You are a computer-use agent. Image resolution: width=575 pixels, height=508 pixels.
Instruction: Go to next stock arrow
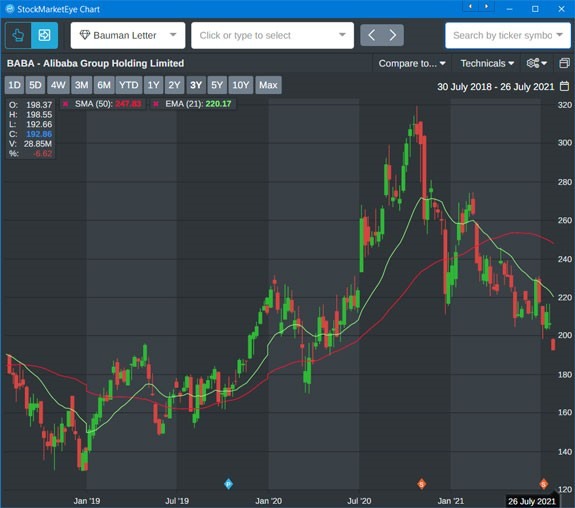[393, 35]
